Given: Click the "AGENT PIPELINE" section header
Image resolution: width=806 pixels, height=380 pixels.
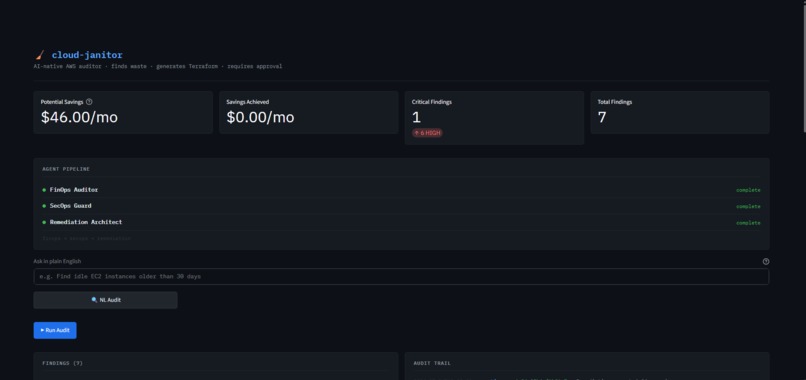Looking at the screenshot, I should (66, 169).
